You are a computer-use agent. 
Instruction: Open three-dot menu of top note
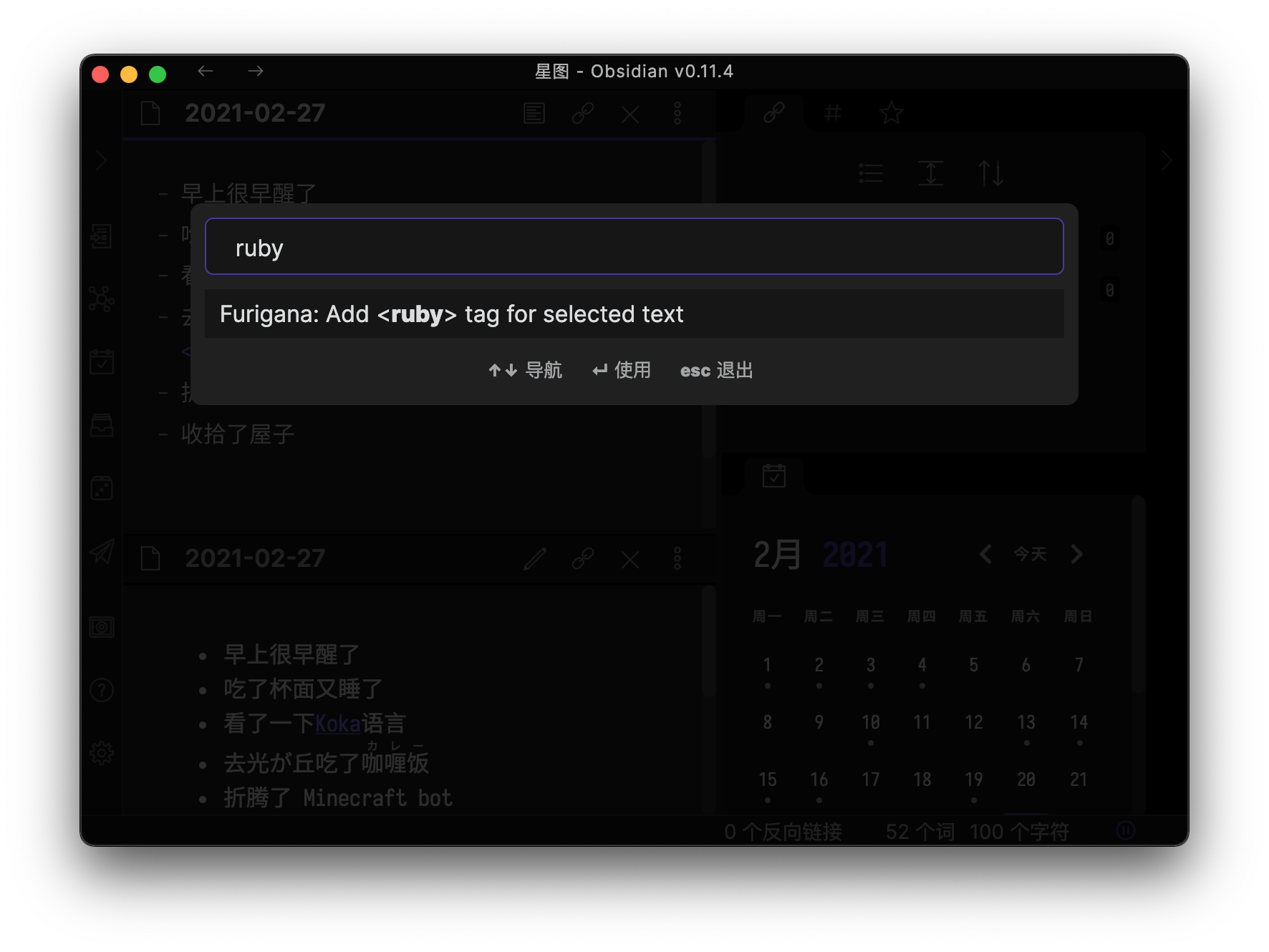677,113
